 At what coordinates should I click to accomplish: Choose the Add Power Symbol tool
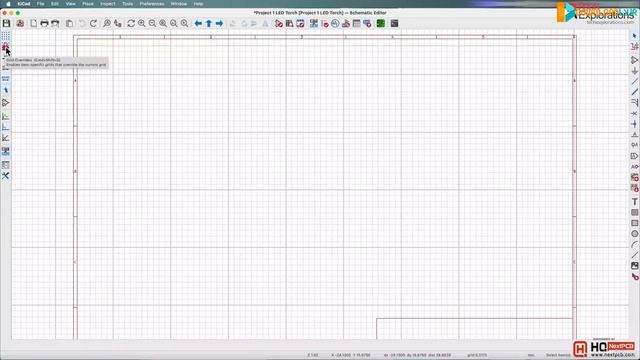(634, 71)
